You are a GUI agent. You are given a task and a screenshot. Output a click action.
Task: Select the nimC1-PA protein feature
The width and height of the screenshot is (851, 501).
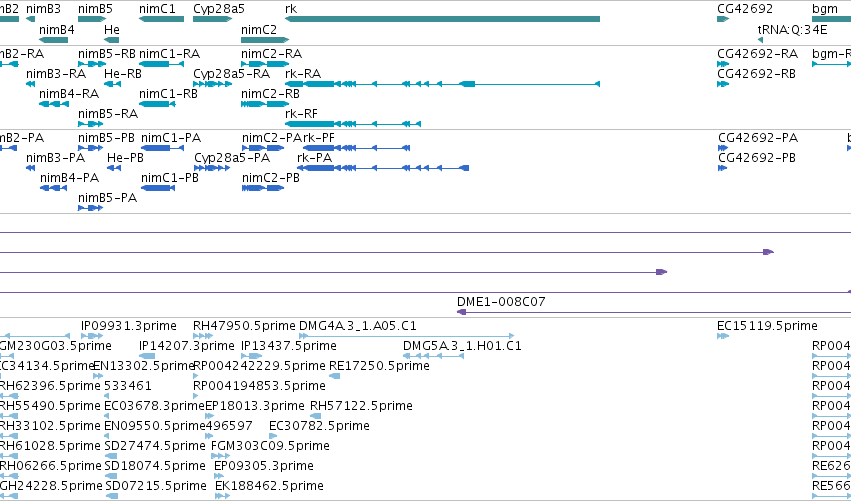click(162, 148)
